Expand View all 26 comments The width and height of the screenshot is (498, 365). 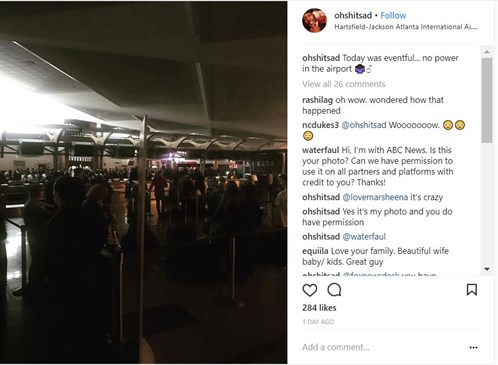point(344,84)
